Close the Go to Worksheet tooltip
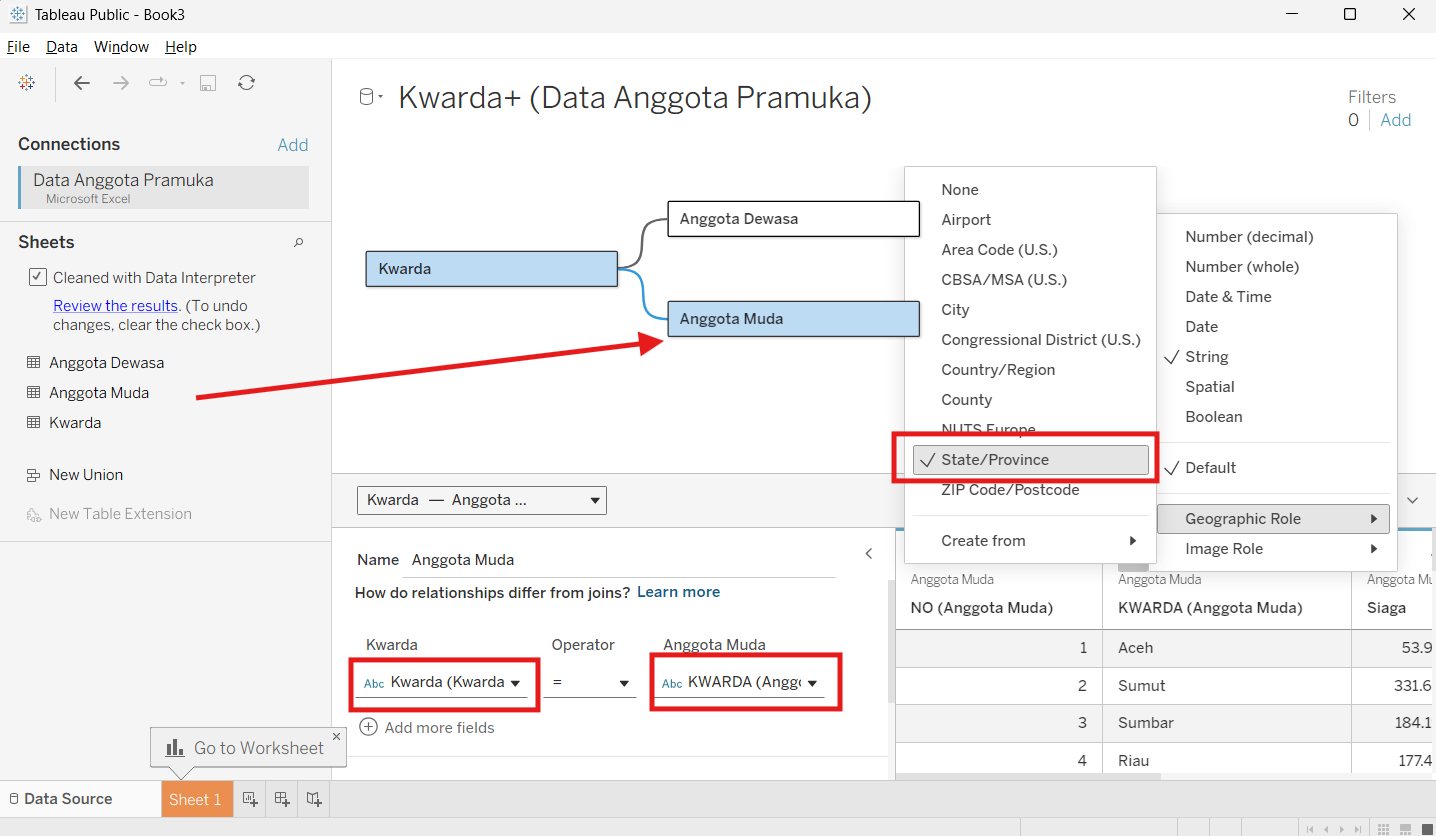The height and width of the screenshot is (836, 1436). (336, 736)
